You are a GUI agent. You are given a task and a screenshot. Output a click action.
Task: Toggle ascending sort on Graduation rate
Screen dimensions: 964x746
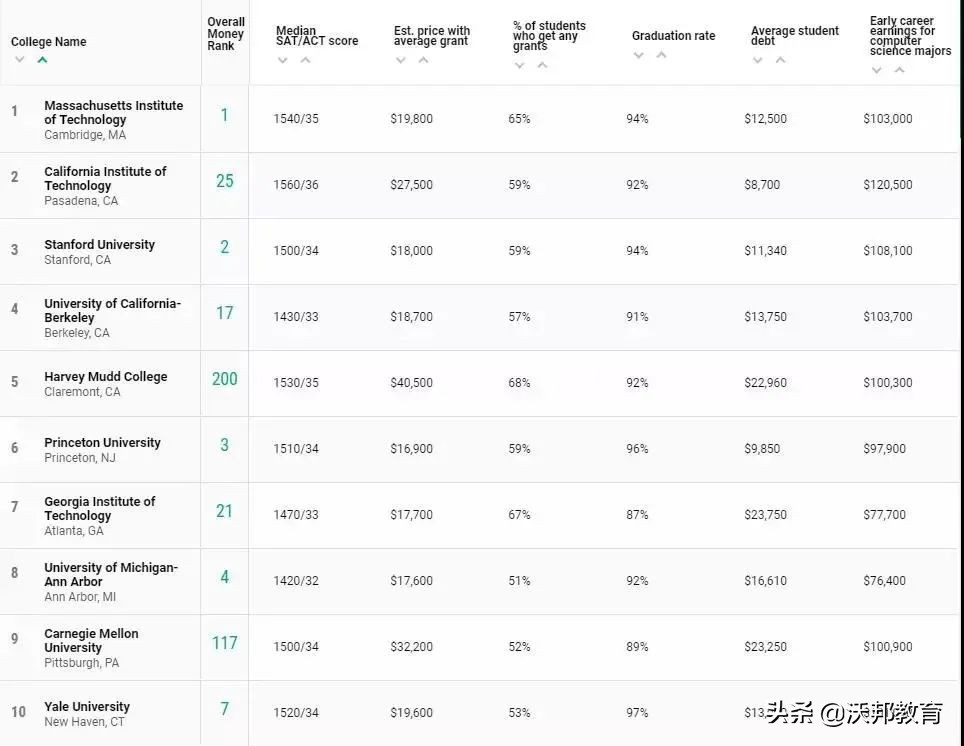click(x=660, y=57)
